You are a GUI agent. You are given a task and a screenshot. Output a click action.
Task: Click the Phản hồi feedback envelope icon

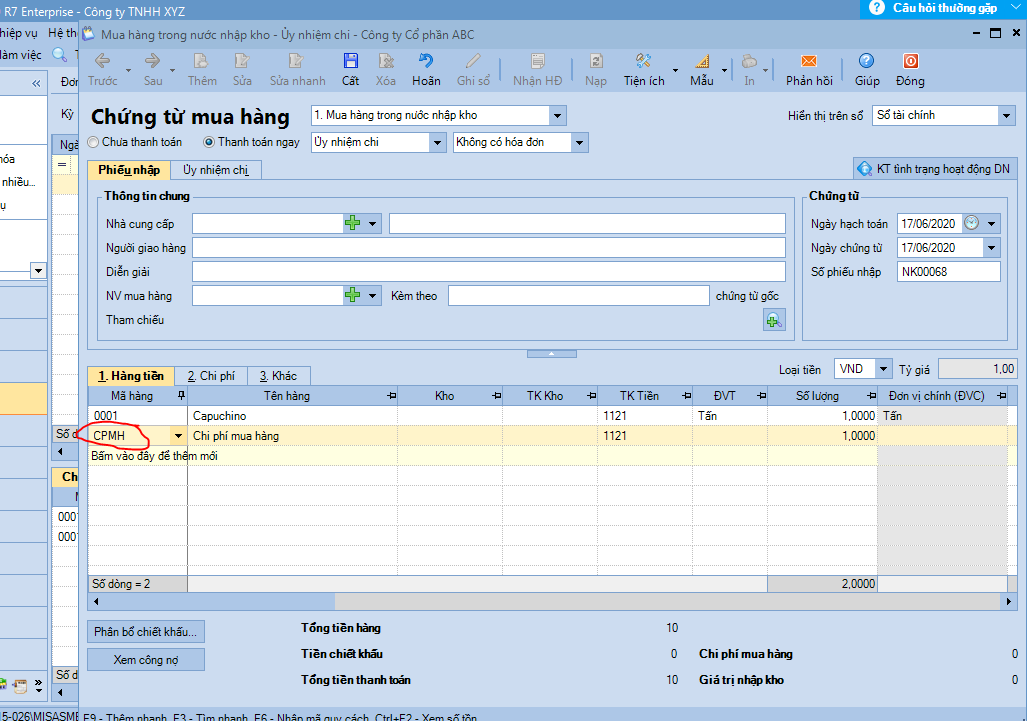[x=808, y=62]
